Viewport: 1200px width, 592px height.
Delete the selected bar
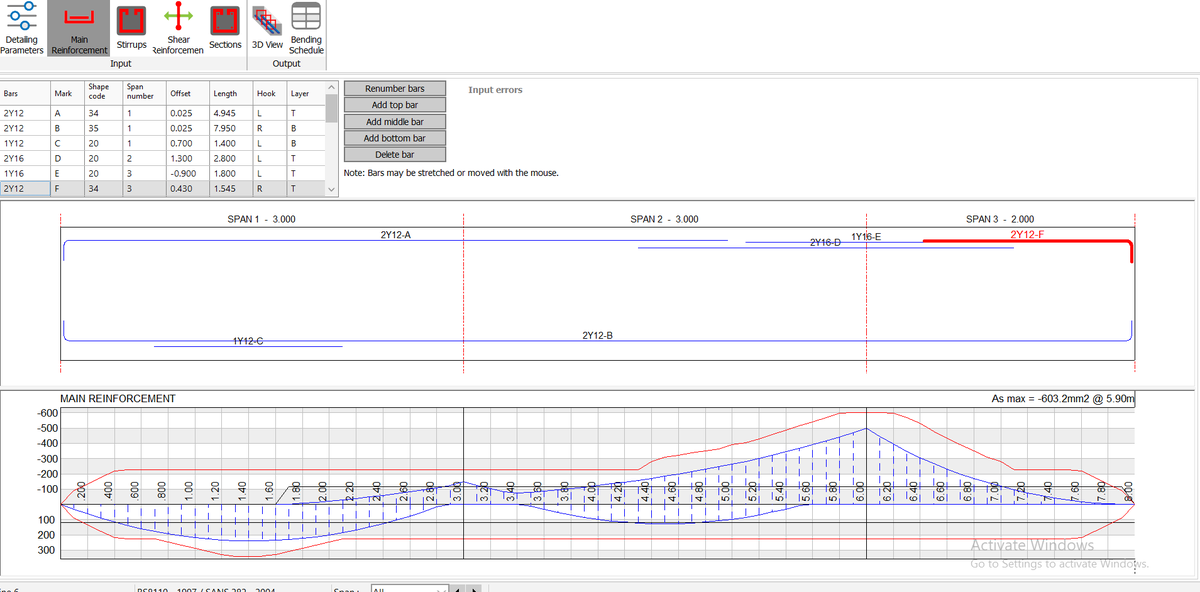[394, 155]
